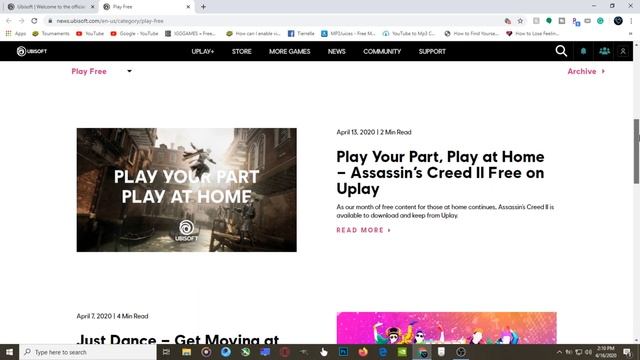Click the browser address bar URL
The image size is (640, 360).
pyautogui.click(x=110, y=21)
